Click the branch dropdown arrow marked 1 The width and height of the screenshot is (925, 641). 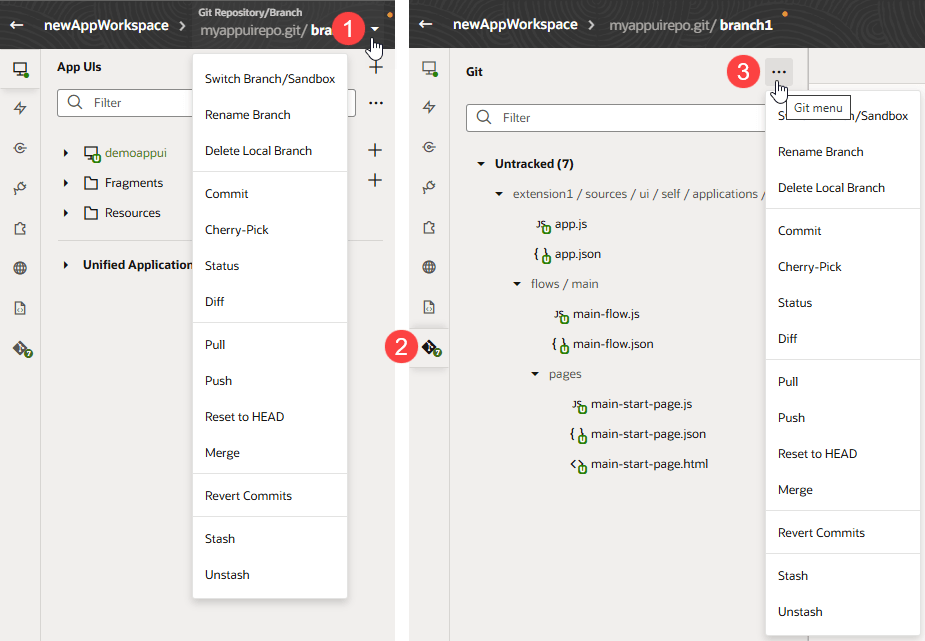pos(375,29)
